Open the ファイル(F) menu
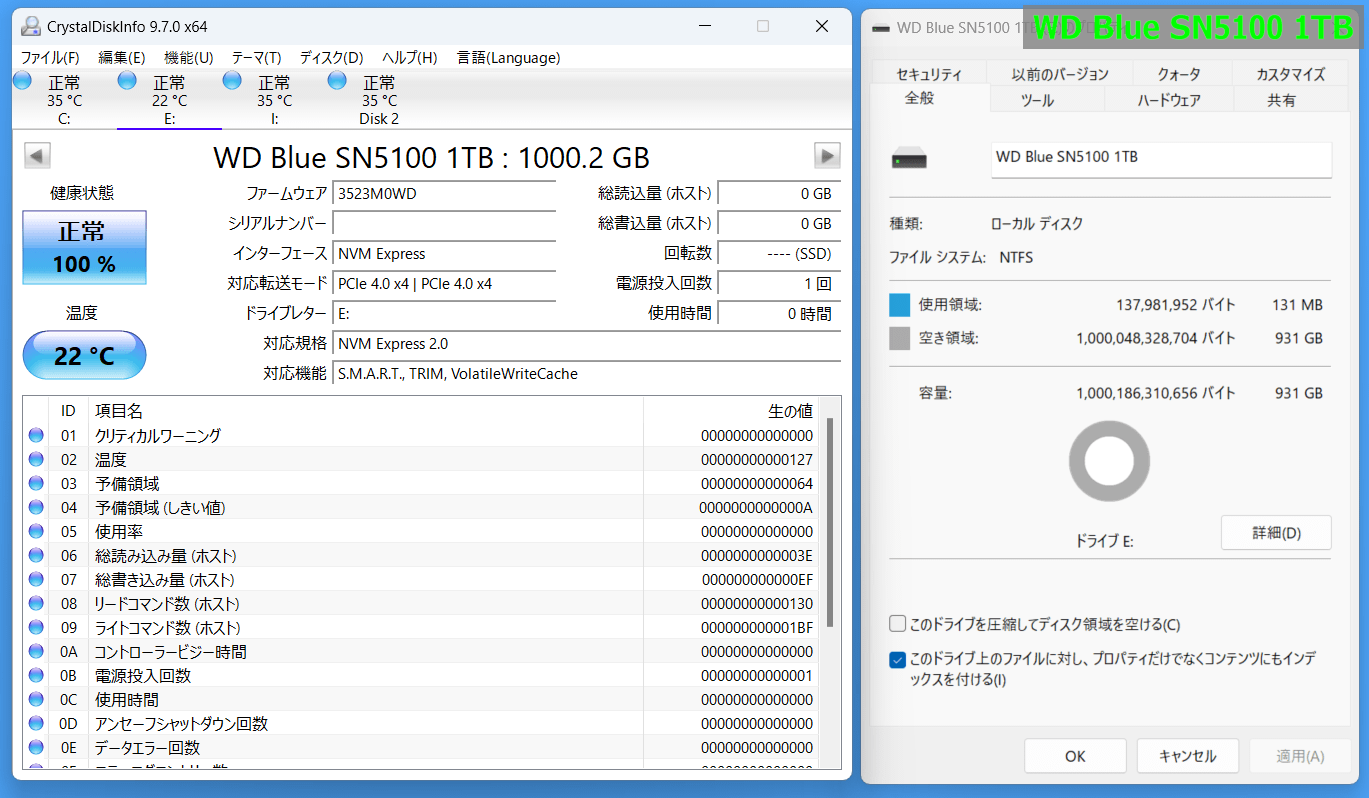The image size is (1369, 798). (50, 58)
